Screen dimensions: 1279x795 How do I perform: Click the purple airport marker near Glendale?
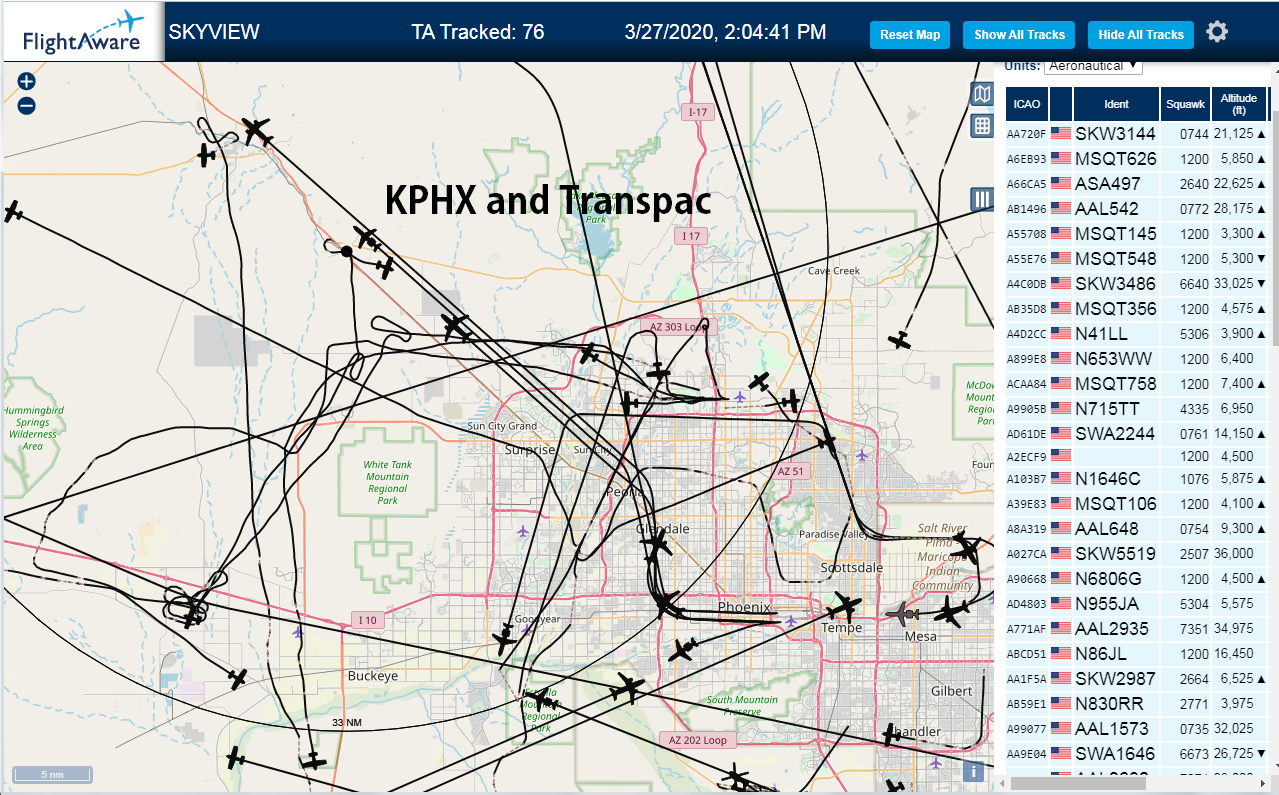[x=523, y=531]
